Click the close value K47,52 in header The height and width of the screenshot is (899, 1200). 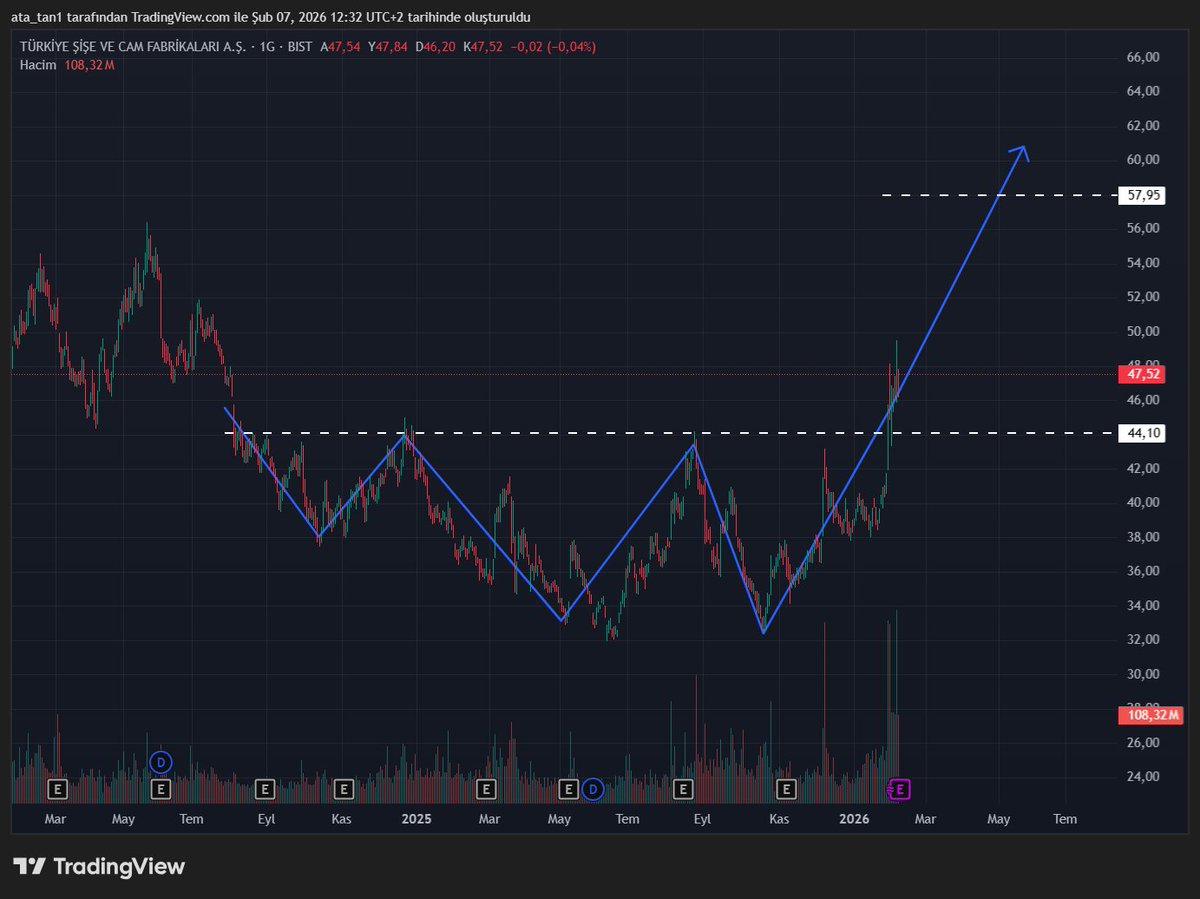pos(484,47)
